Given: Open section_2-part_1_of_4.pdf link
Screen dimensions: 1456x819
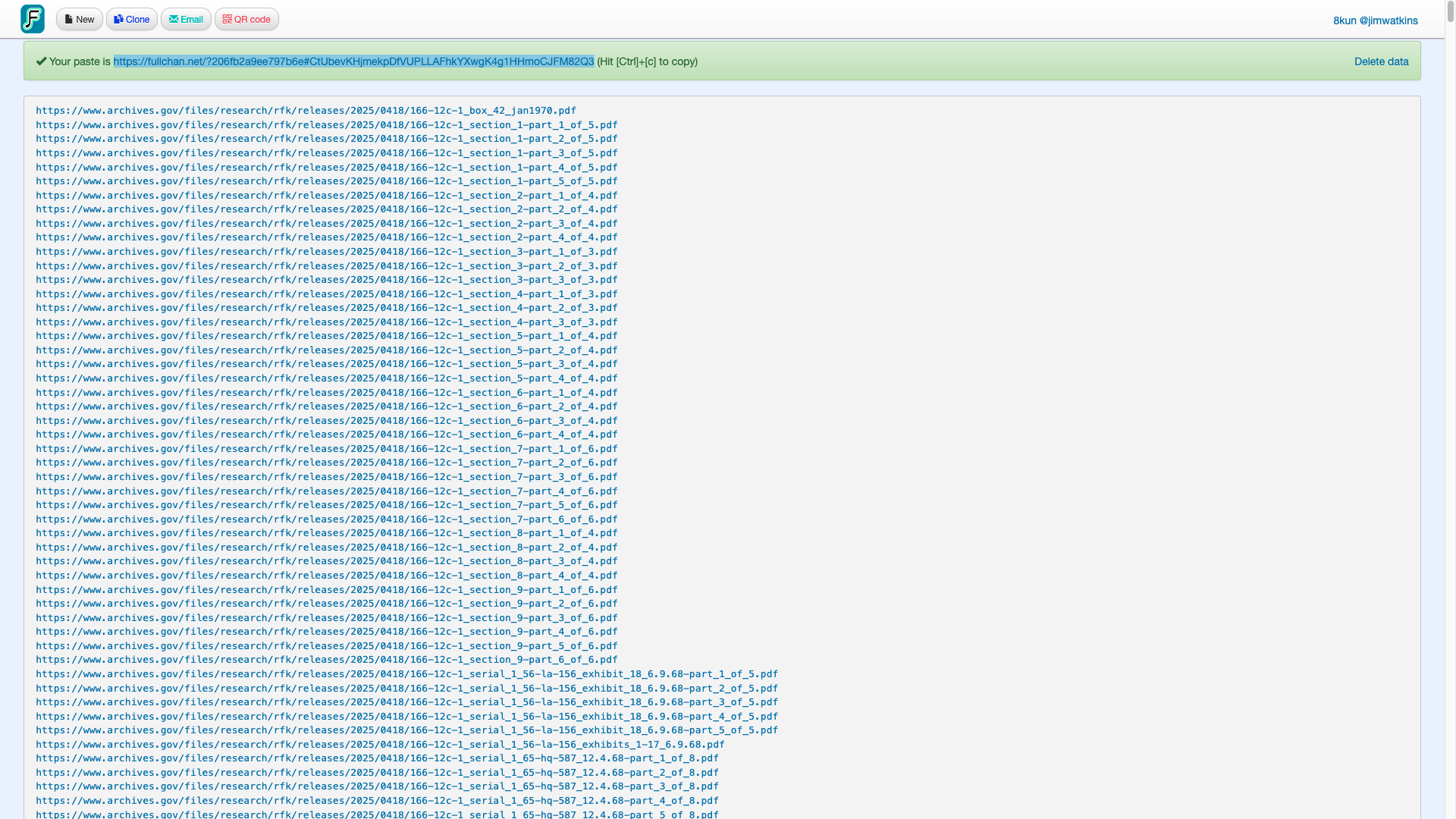Looking at the screenshot, I should 327,196.
